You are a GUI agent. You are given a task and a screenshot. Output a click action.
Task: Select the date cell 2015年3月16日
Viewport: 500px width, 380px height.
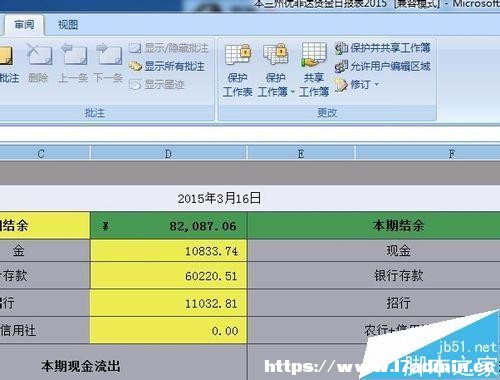[219, 198]
